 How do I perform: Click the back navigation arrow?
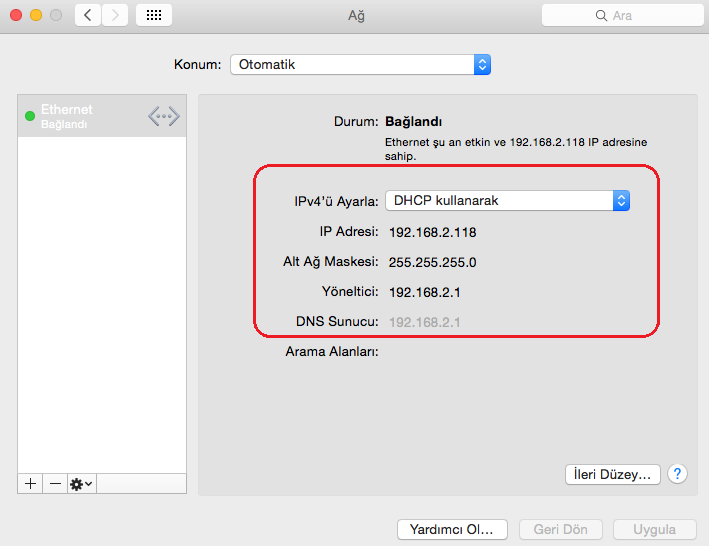(x=88, y=15)
